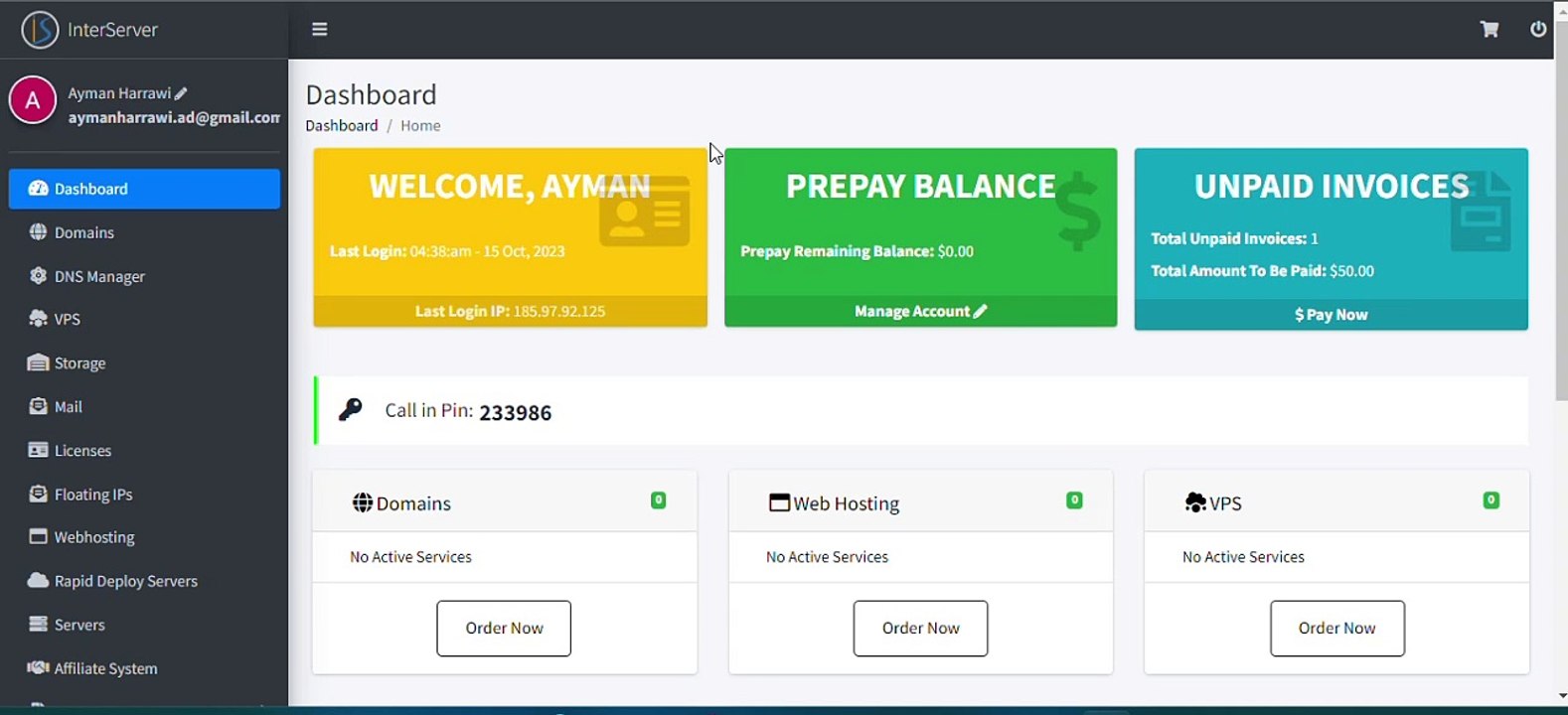
Task: Open Licenses from the sidebar
Action: (x=144, y=450)
